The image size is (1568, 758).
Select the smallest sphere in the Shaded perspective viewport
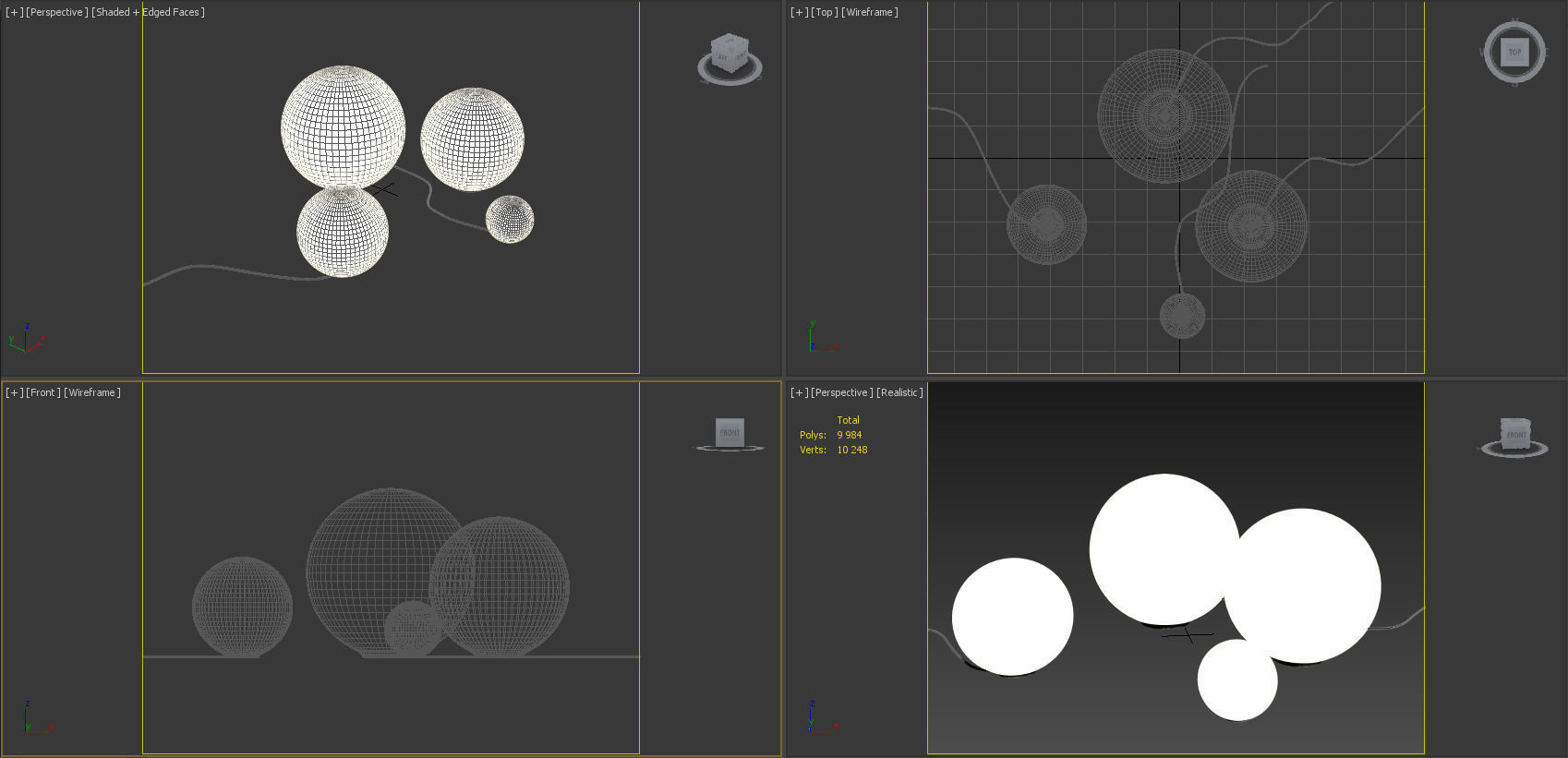[x=510, y=219]
